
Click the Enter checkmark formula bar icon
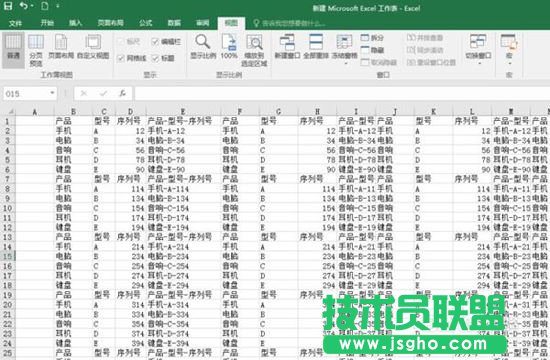[103, 93]
